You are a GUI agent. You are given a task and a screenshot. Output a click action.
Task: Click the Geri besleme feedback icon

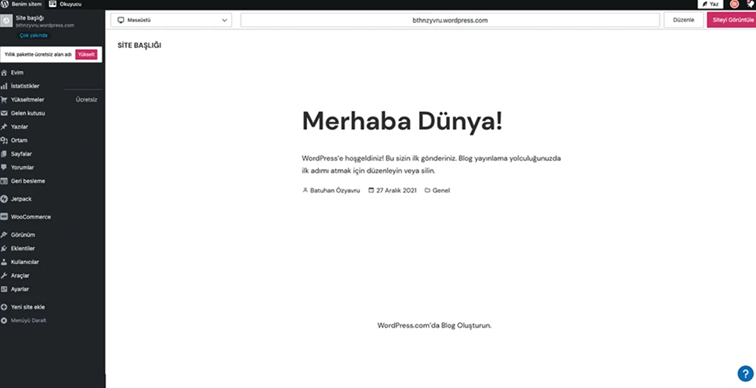coord(4,181)
